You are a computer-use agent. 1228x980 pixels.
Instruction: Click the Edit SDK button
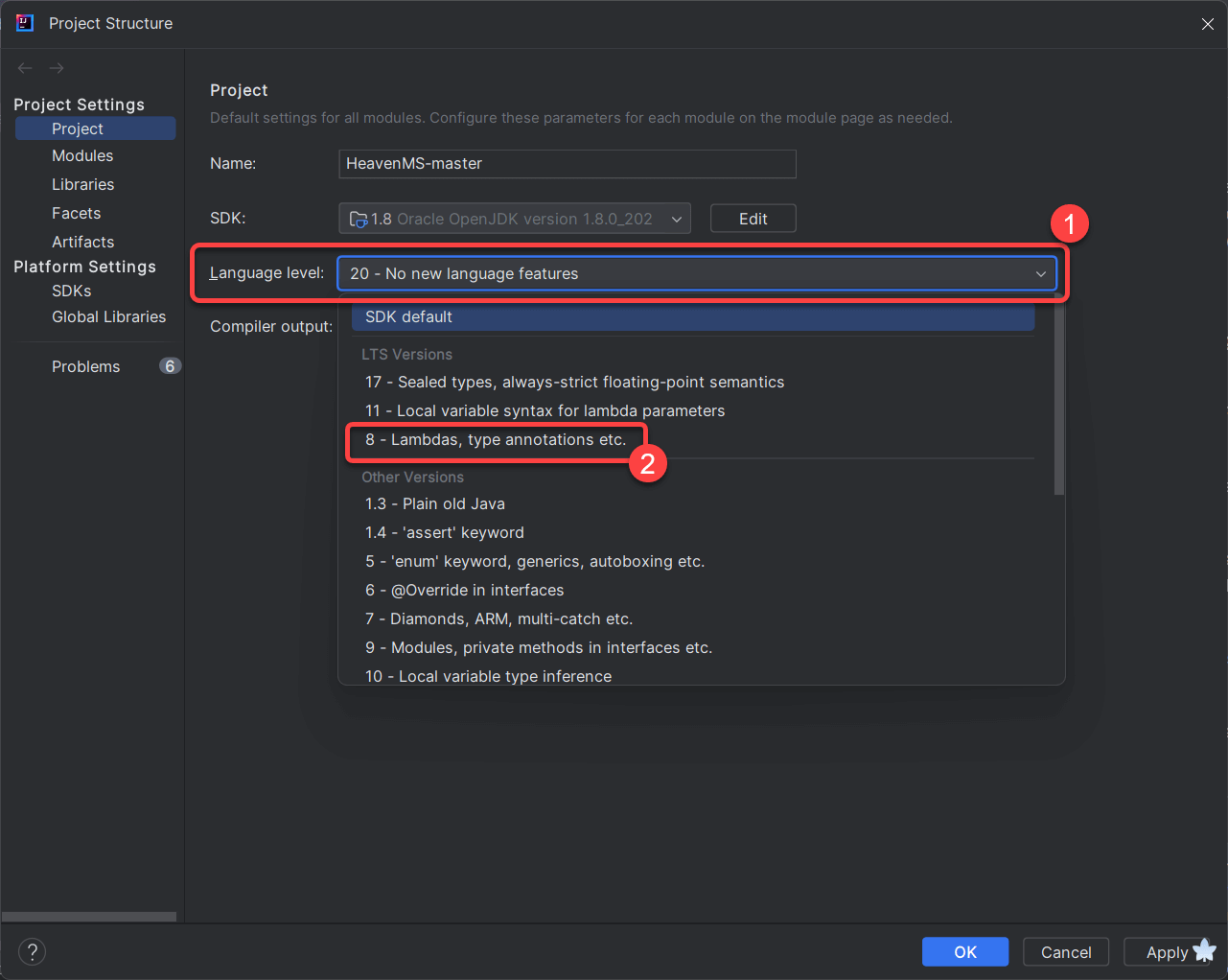click(753, 219)
